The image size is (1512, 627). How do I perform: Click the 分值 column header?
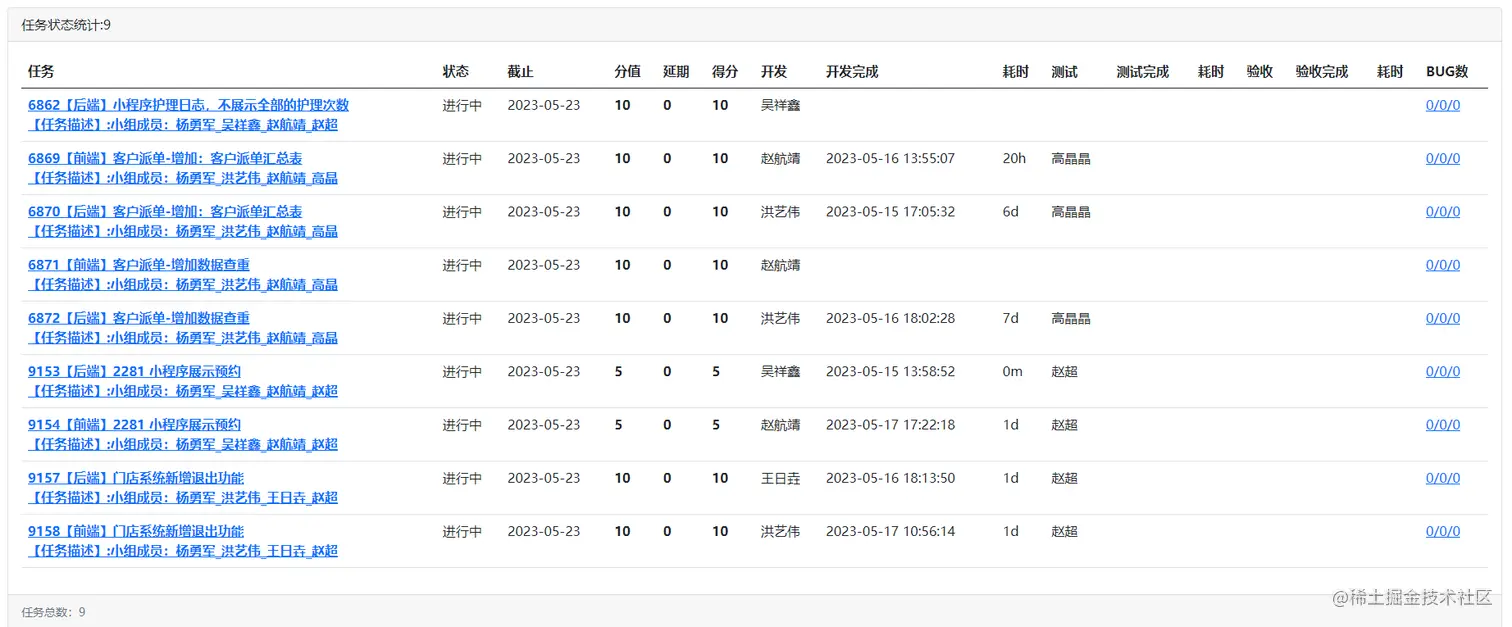pos(627,72)
